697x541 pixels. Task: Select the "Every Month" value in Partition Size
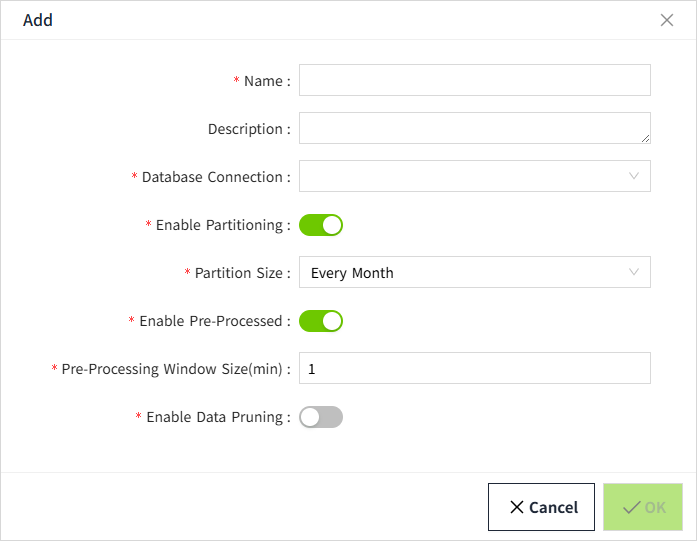[x=353, y=273]
